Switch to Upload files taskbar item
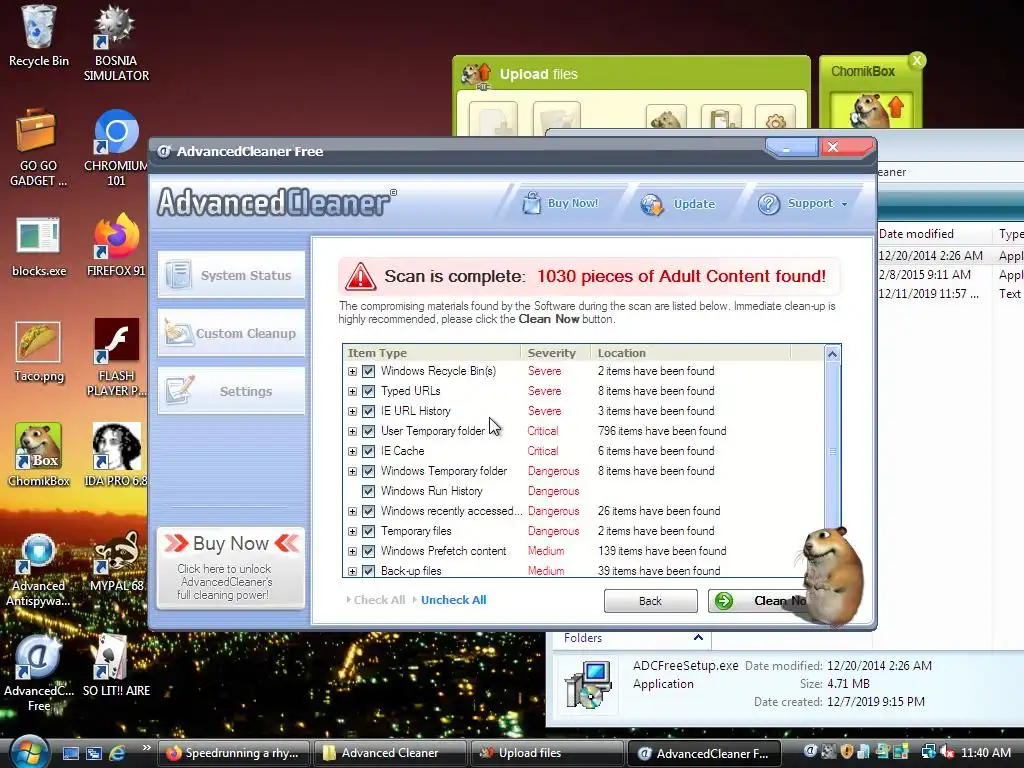The height and width of the screenshot is (768, 1024). pos(547,753)
